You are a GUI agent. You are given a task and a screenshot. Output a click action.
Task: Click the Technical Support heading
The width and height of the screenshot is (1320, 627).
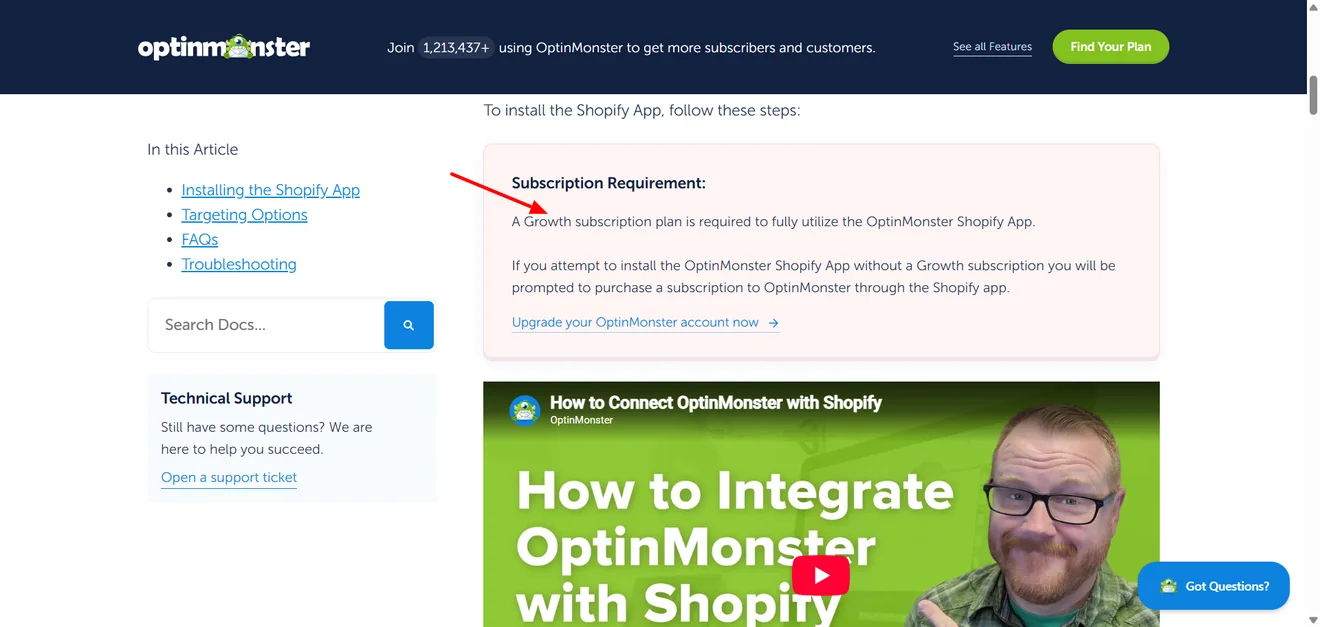tap(227, 398)
